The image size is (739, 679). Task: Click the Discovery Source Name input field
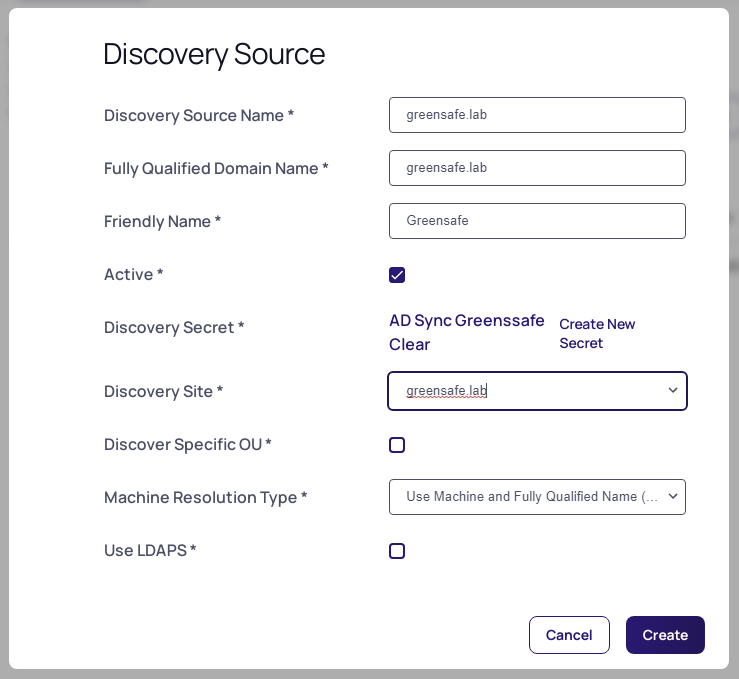click(537, 115)
